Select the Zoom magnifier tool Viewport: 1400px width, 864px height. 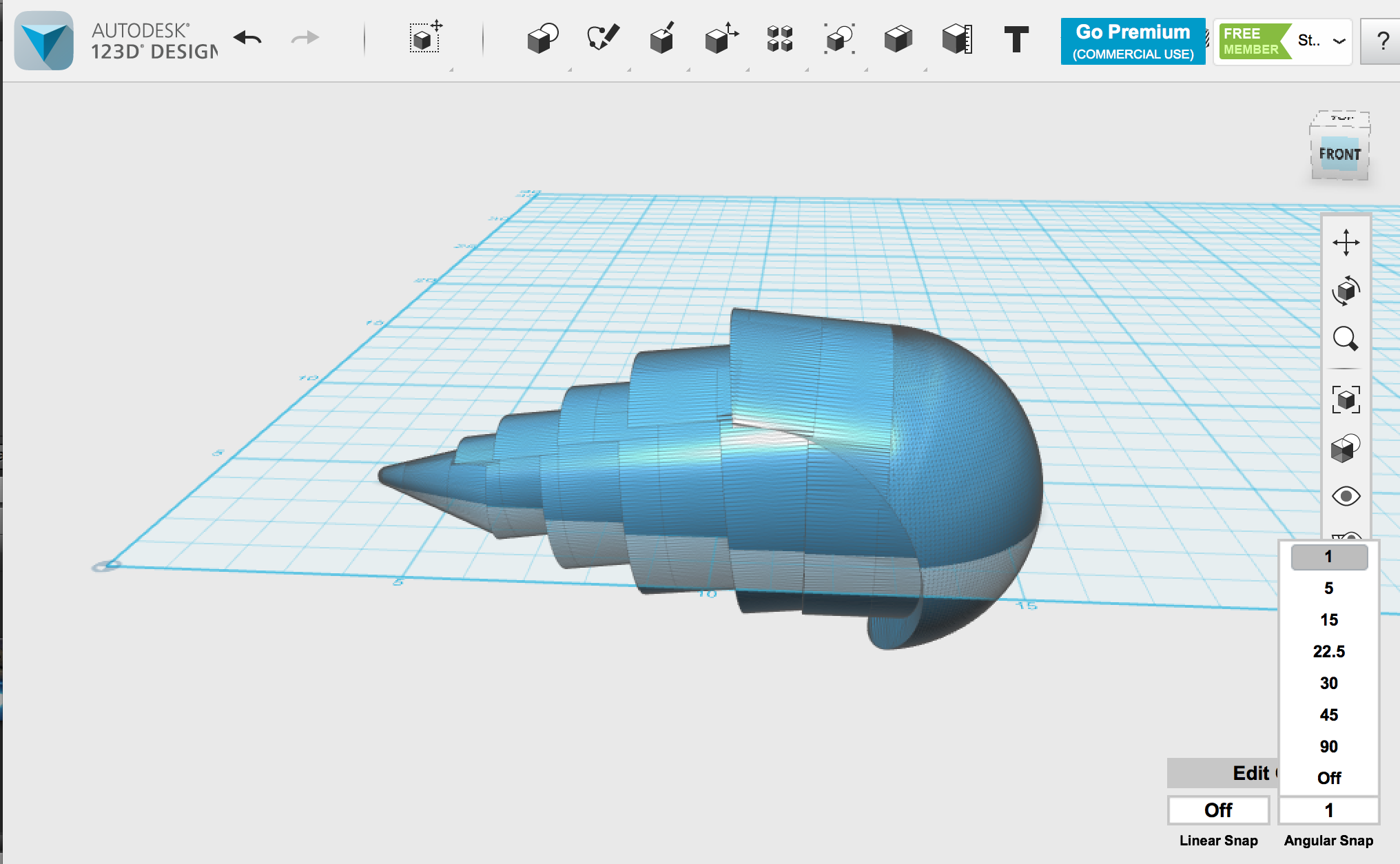point(1346,339)
